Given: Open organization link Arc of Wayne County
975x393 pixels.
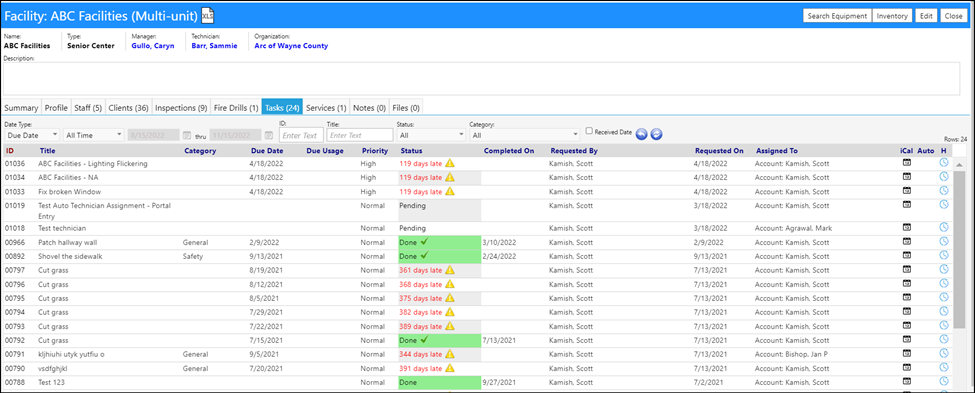Looking at the screenshot, I should (291, 46).
